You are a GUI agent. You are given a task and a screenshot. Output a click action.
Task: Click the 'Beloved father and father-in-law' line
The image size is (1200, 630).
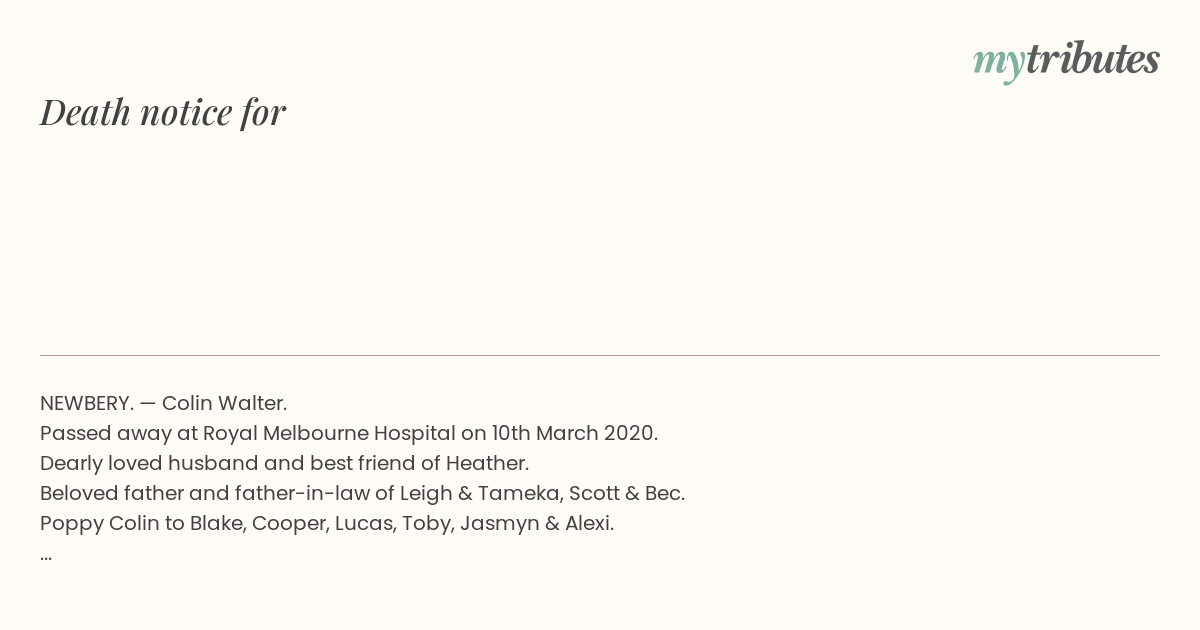(362, 493)
